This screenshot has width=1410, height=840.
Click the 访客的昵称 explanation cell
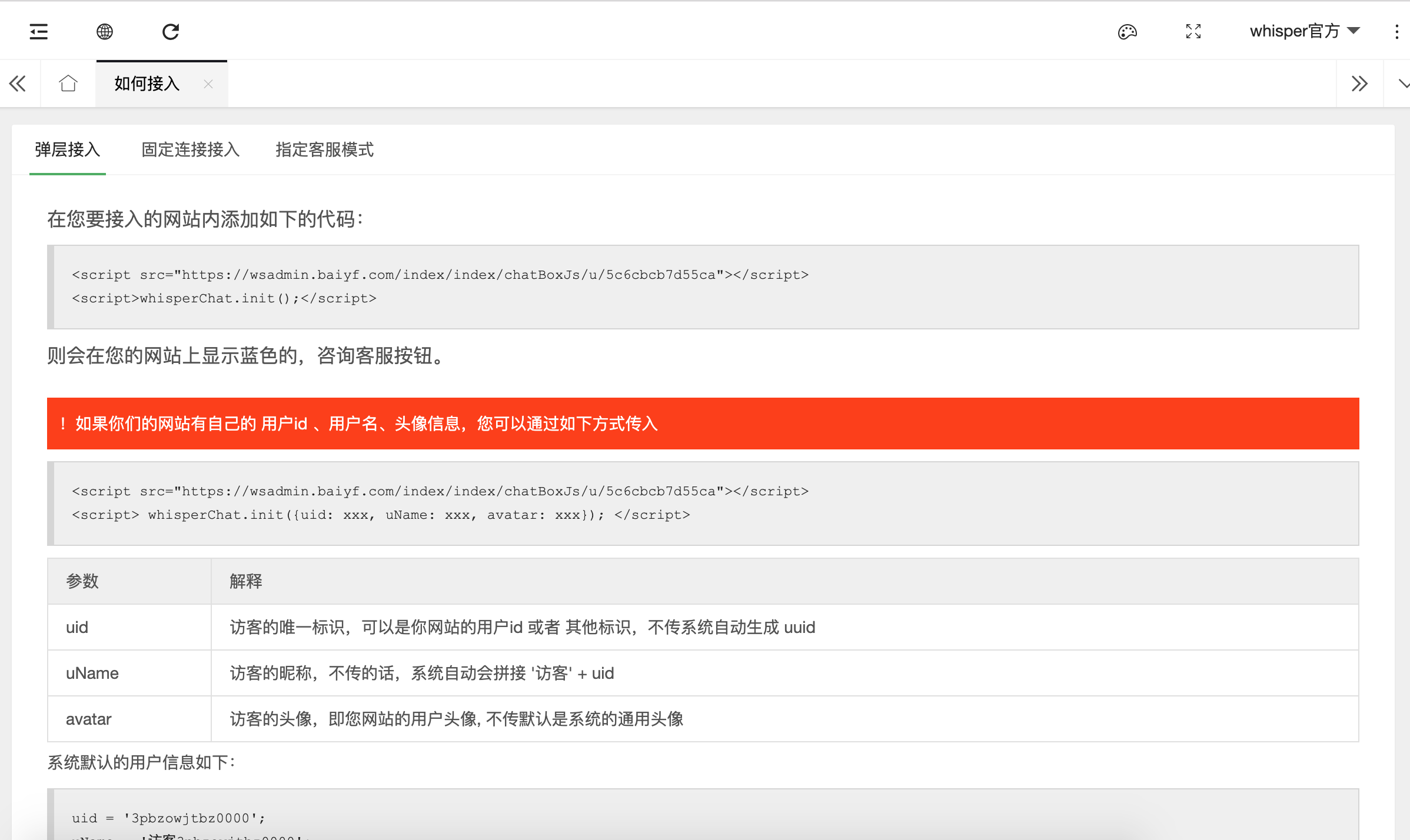[x=785, y=673]
